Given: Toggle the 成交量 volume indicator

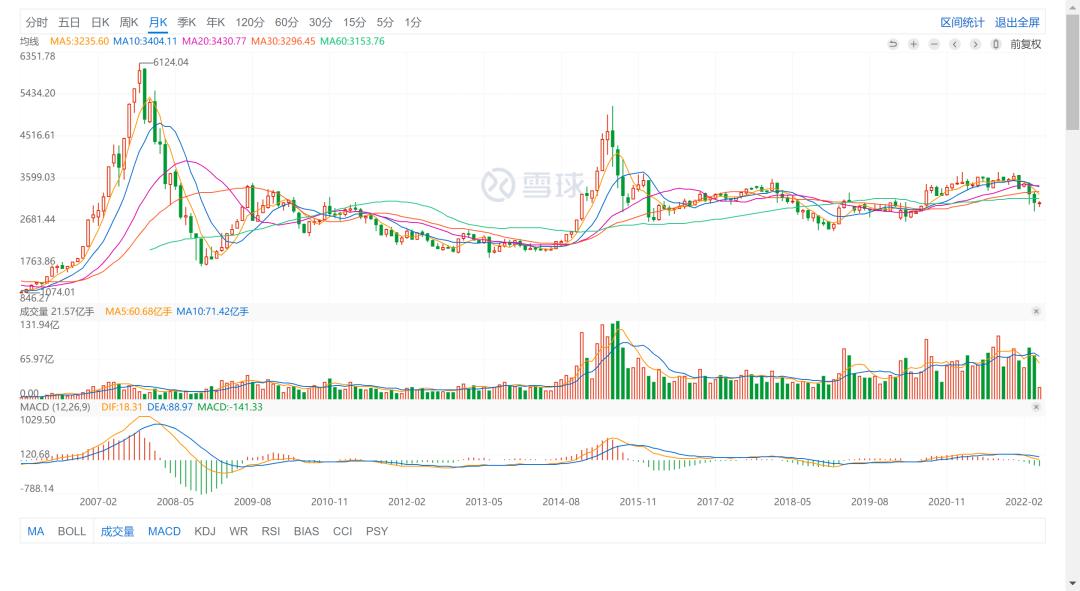Looking at the screenshot, I should (x=117, y=531).
